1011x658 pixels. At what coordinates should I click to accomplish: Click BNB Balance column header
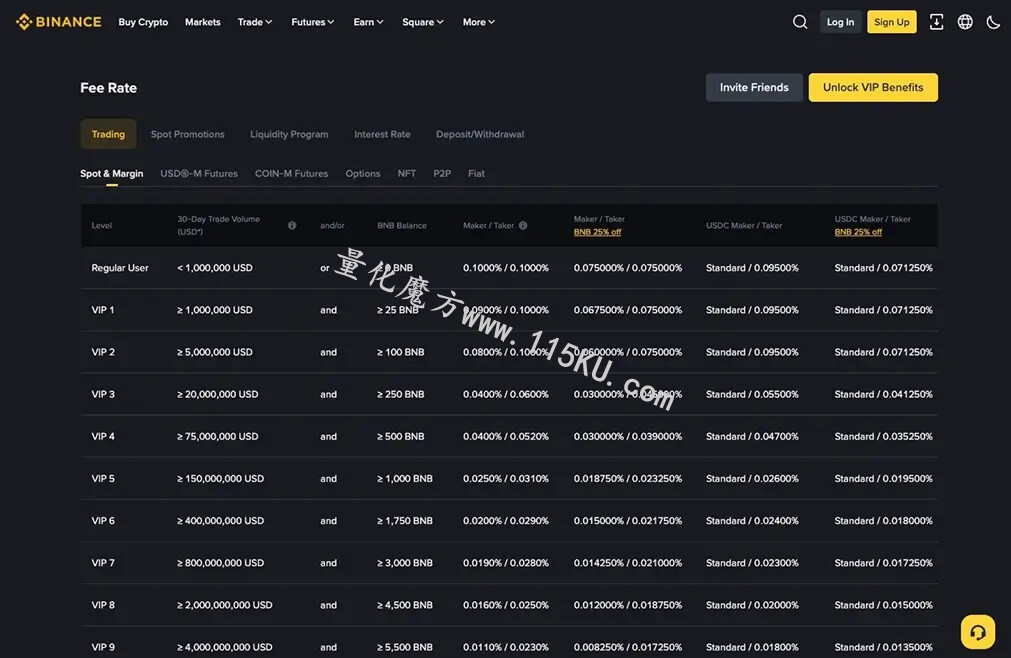[x=402, y=226]
